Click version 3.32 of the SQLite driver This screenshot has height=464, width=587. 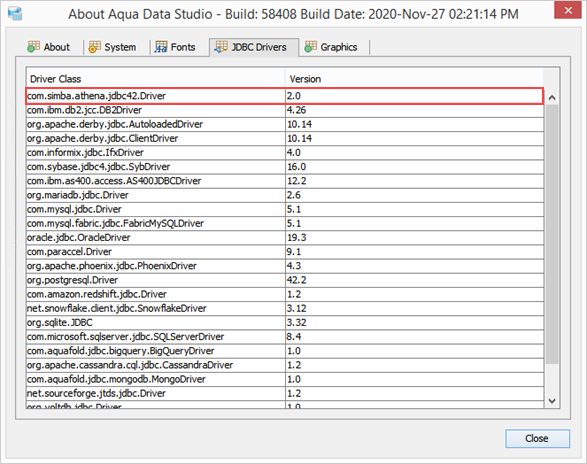[296, 323]
